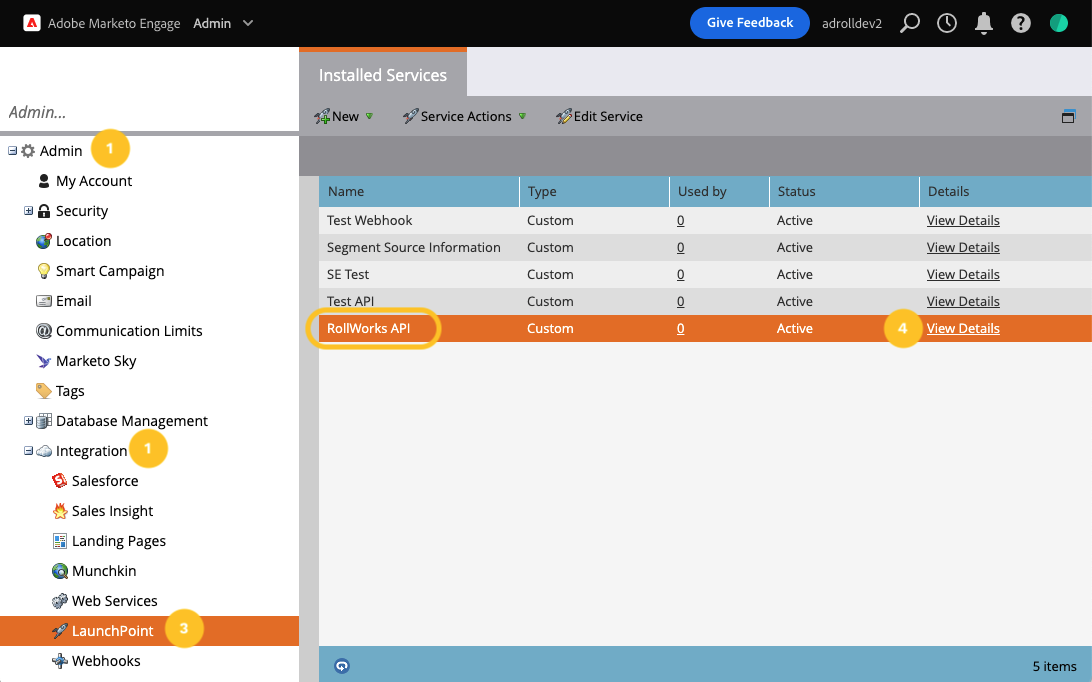Click the window restore icon in toolbar

(1068, 116)
